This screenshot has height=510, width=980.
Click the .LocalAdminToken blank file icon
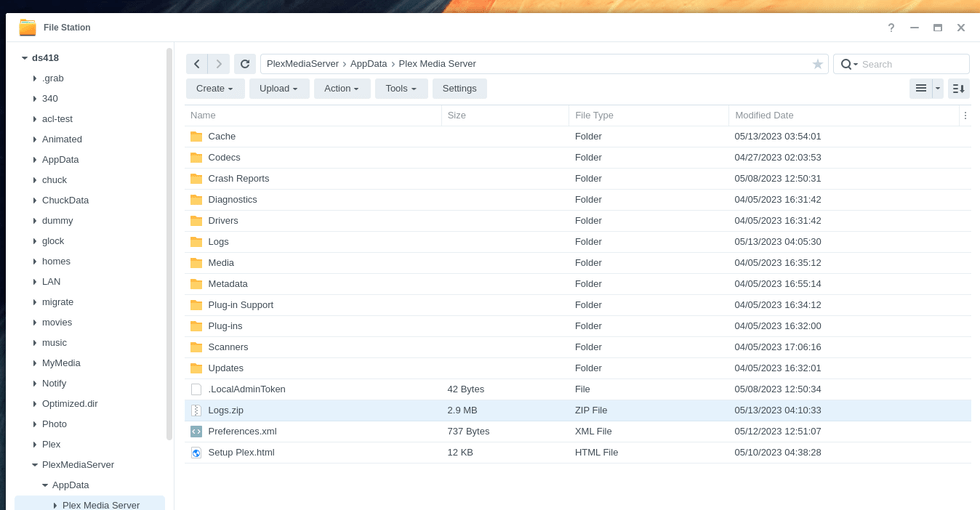196,389
